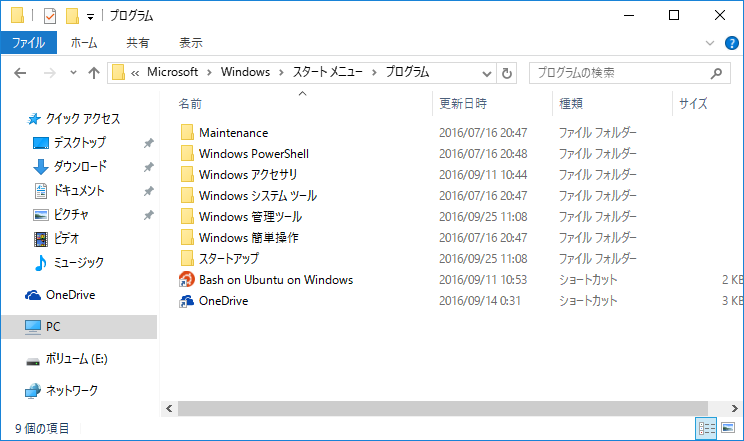Click スタート メニュー in the address breadcrumb
744x441 pixels.
327,72
